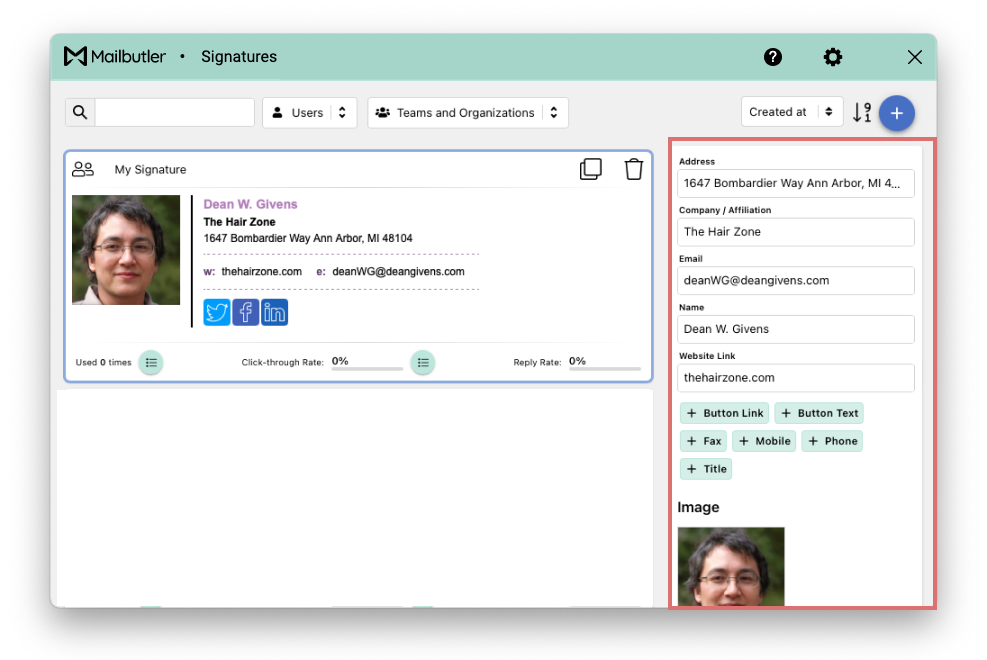Open the Mailbutler help icon
The height and width of the screenshot is (660, 987).
click(x=773, y=57)
